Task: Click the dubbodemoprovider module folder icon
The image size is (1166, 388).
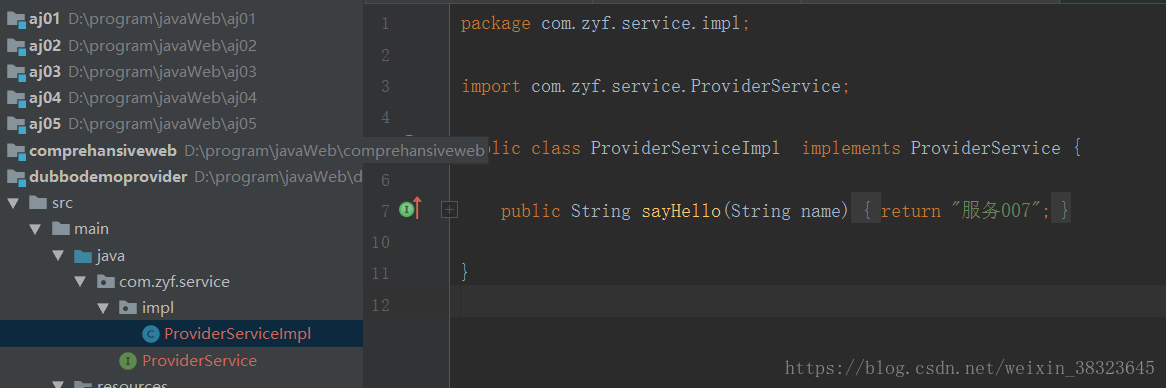Action: point(16,177)
